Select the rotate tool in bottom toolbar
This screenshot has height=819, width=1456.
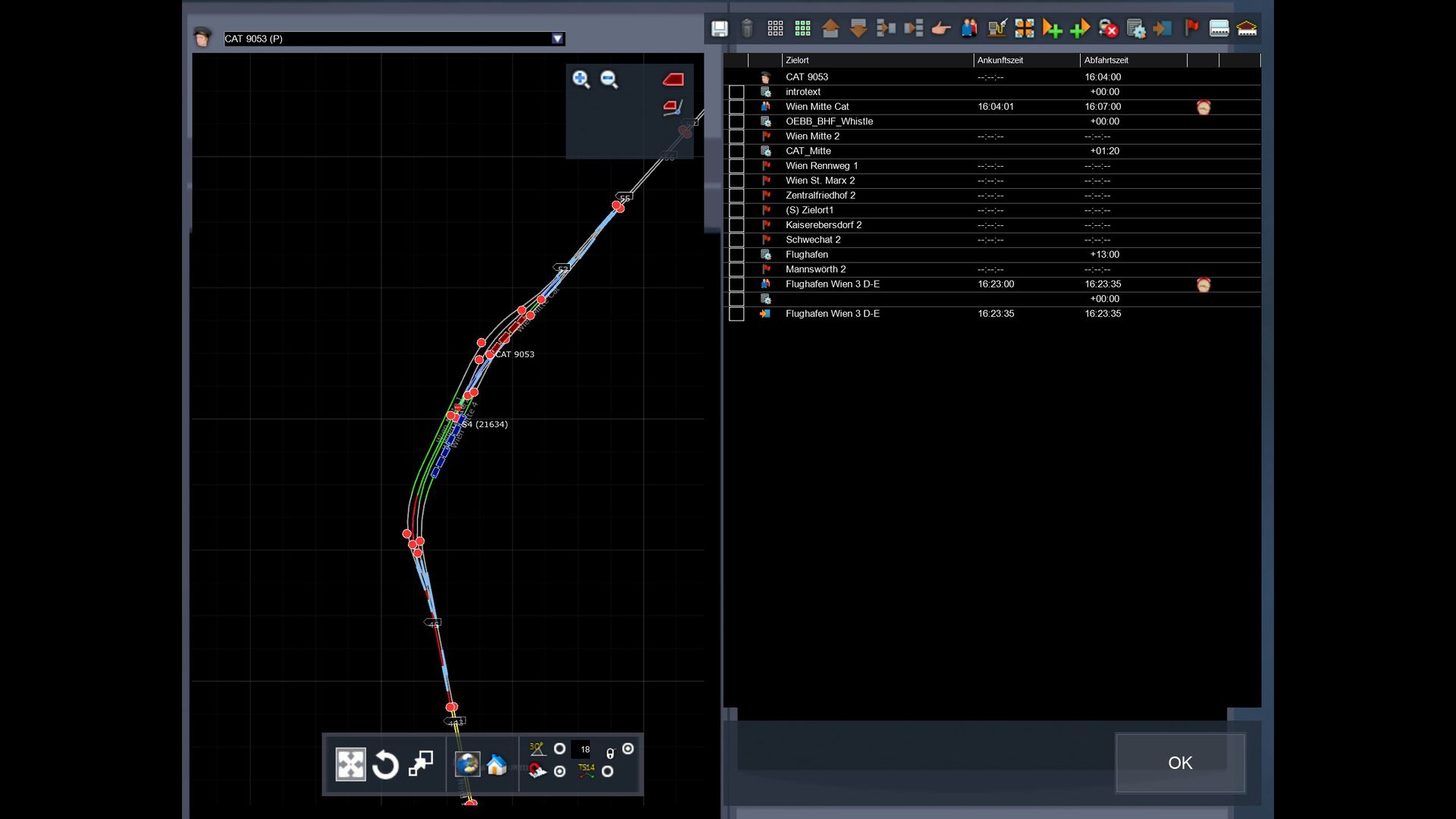coord(385,764)
